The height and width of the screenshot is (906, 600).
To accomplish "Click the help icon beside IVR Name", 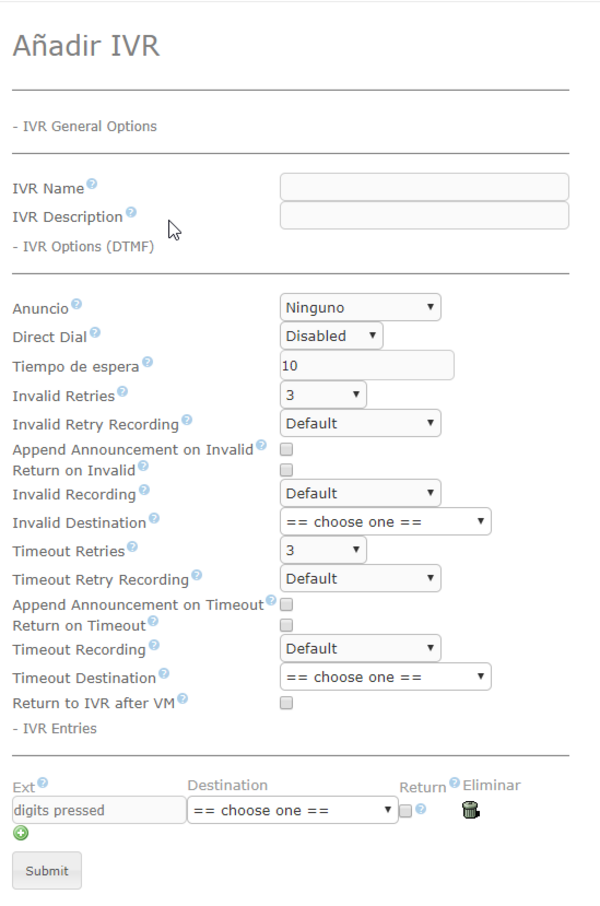I will [92, 184].
